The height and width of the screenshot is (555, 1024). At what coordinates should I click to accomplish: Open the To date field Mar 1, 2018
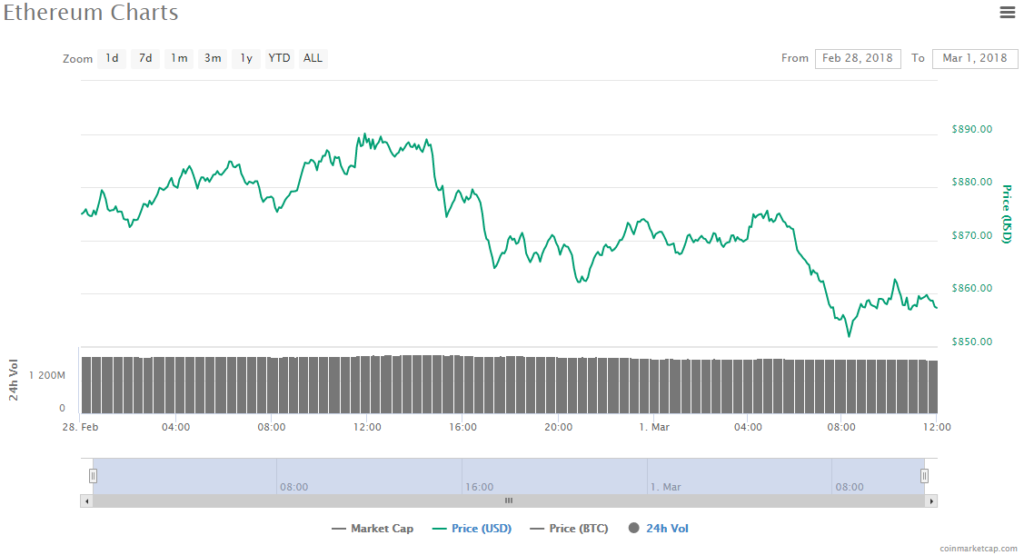974,58
